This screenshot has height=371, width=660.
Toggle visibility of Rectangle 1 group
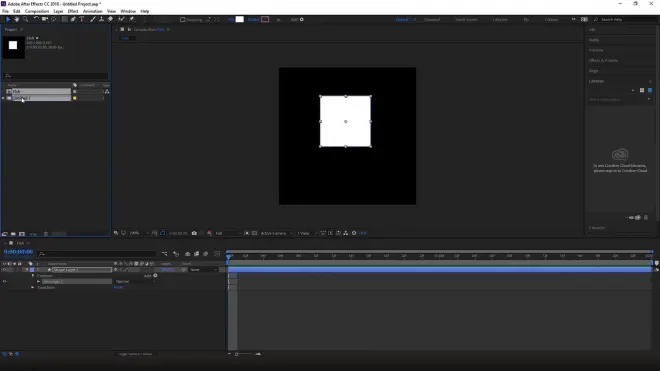4,281
